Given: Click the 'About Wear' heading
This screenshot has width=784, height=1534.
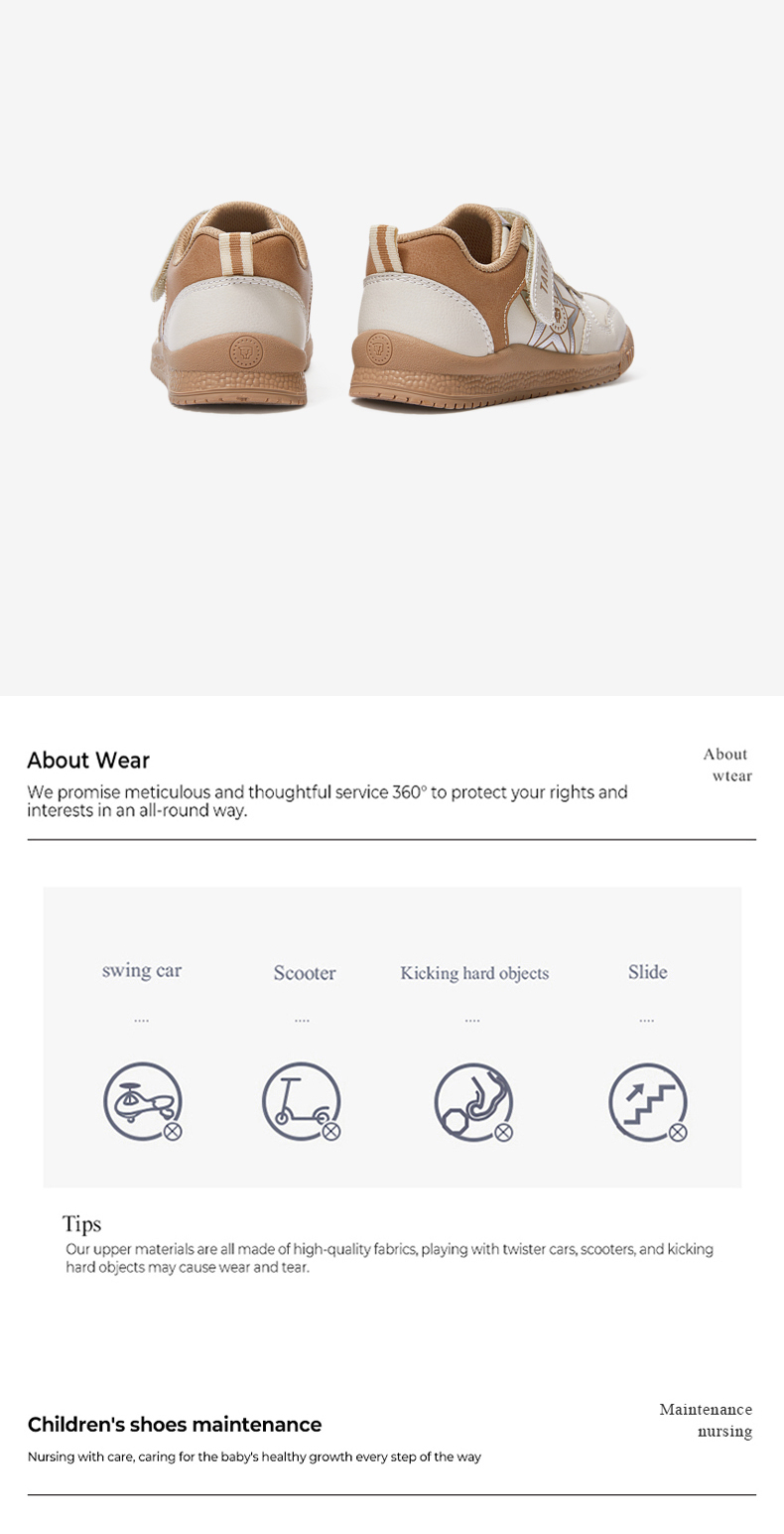Looking at the screenshot, I should coord(88,761).
